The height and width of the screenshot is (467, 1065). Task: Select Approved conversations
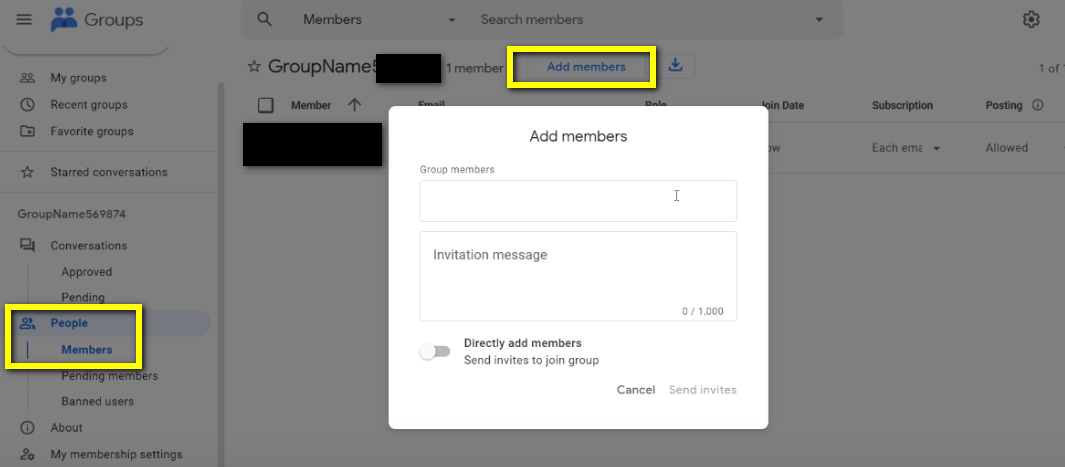86,272
